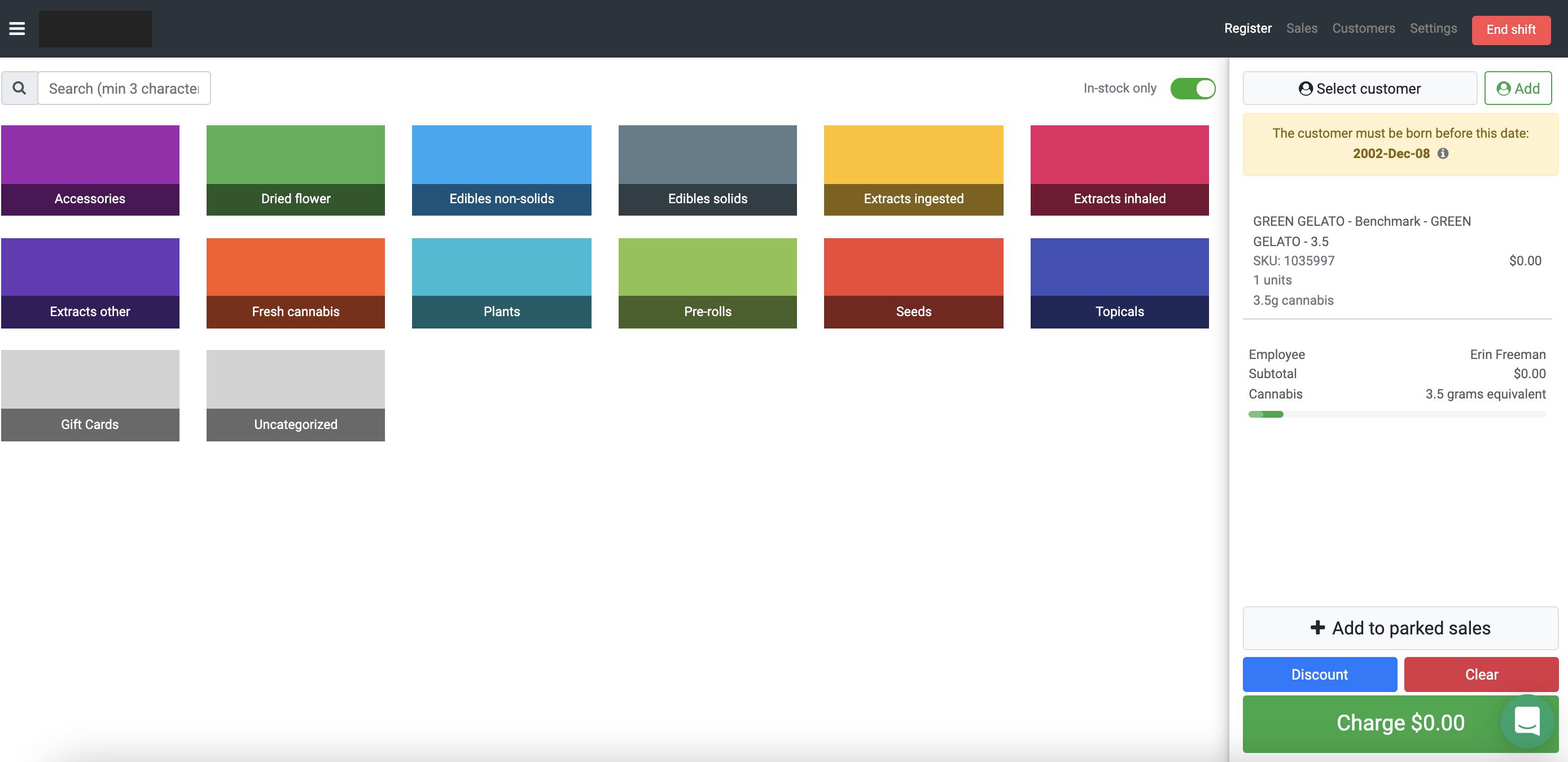1568x762 pixels.
Task: Clear the current sale
Action: (x=1481, y=674)
